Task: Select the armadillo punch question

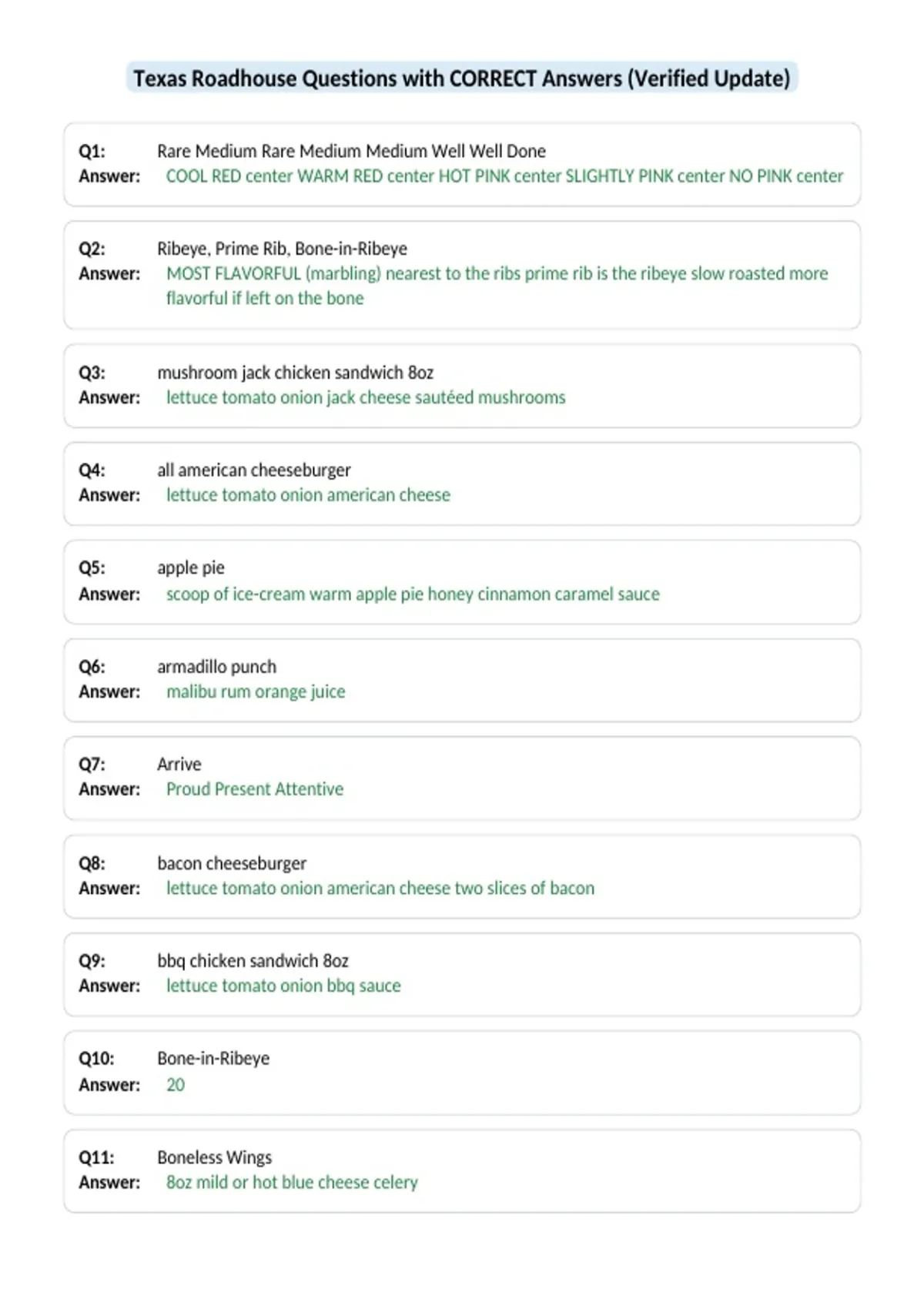Action: point(216,667)
